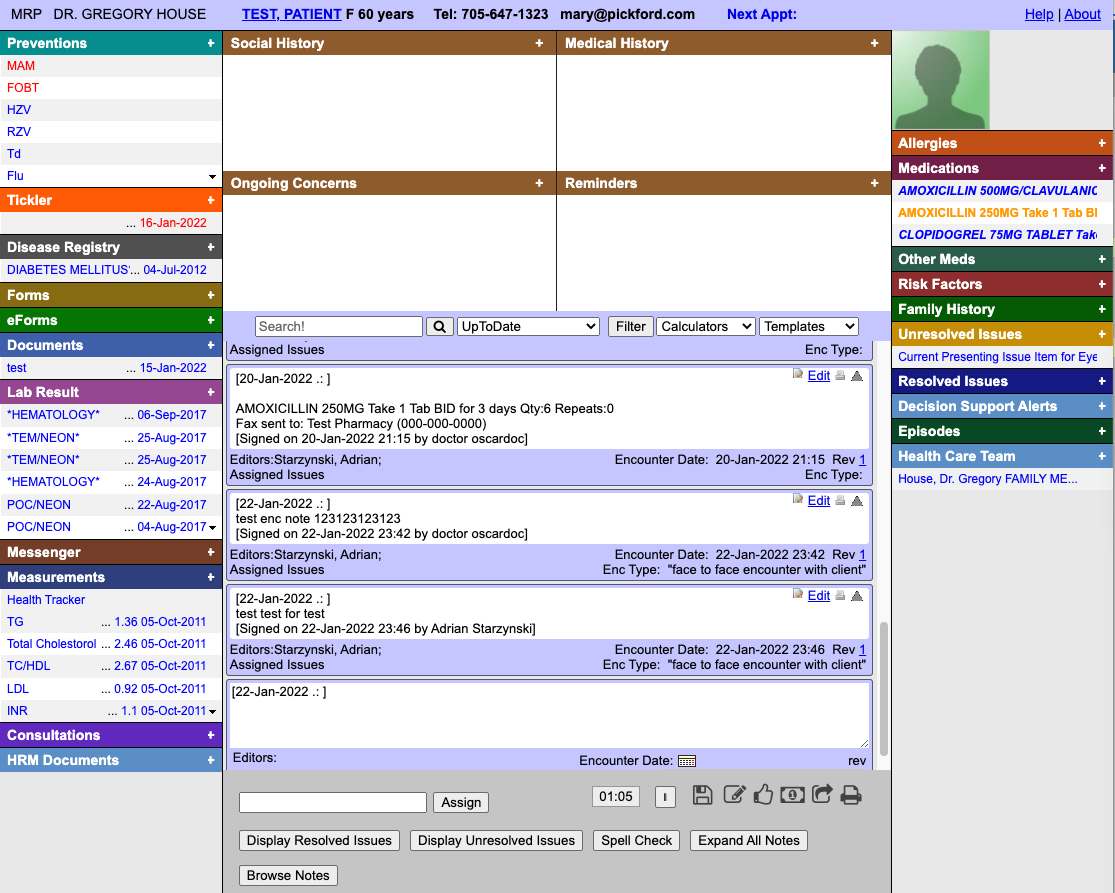Viewport: 1115px width, 893px height.
Task: Open the Calculators dropdown
Action: [x=705, y=327]
